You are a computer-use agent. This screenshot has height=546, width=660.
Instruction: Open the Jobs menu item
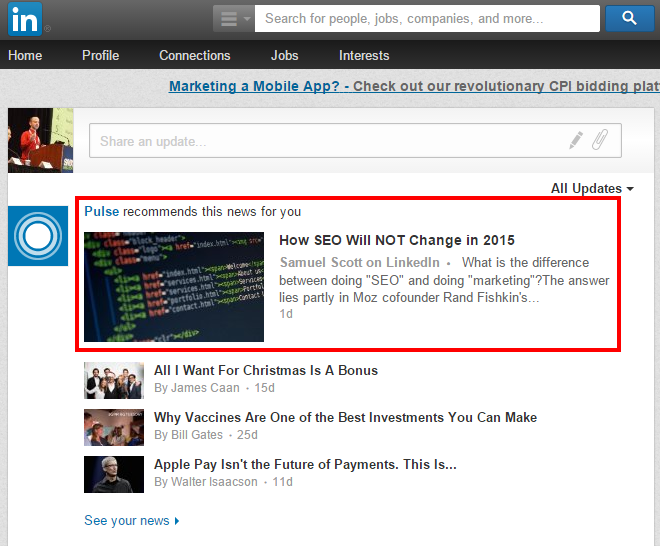pyautogui.click(x=285, y=55)
